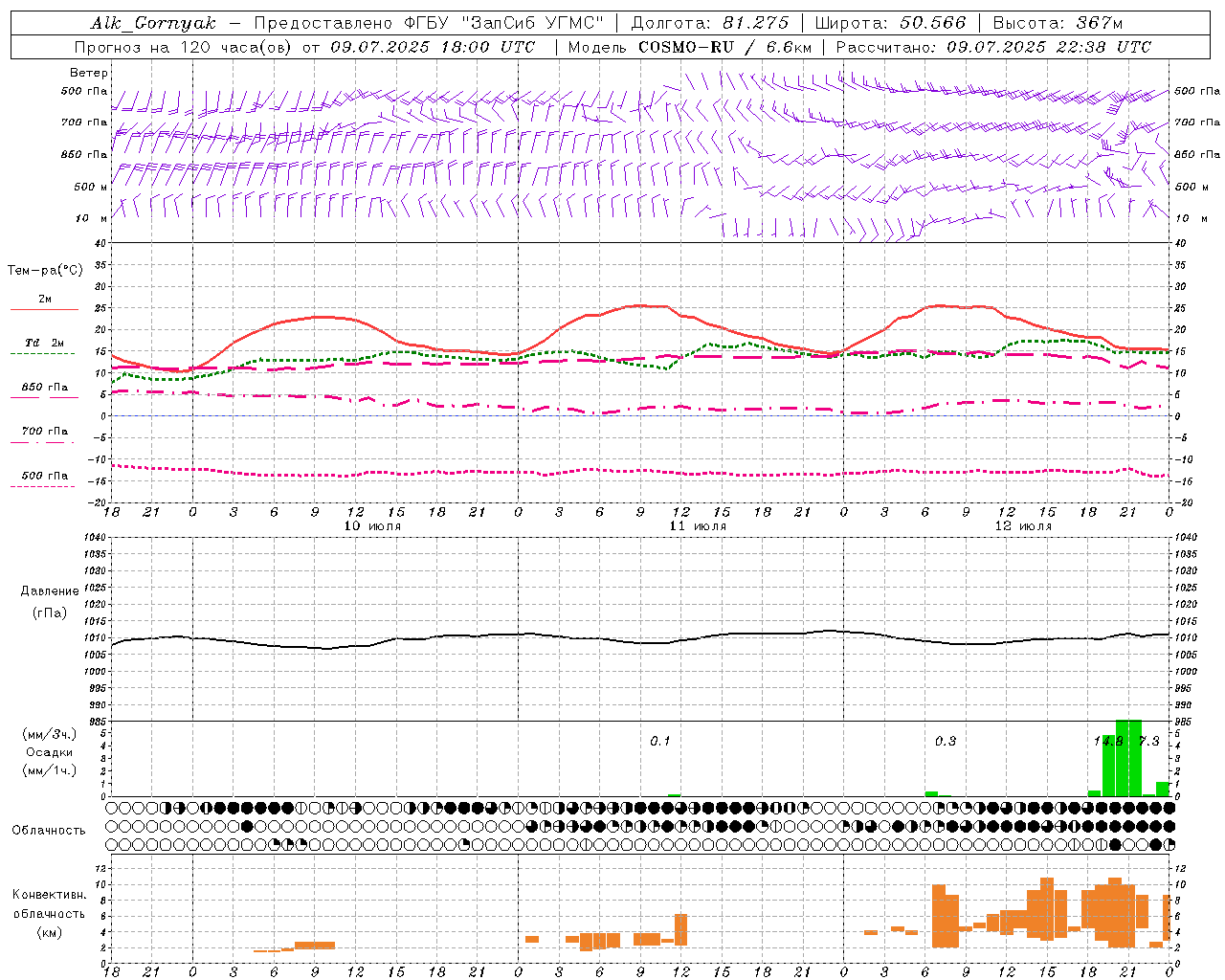Click the computed time 09.07.2025 22:38 UTC
The height and width of the screenshot is (980, 1225).
coord(1049,47)
